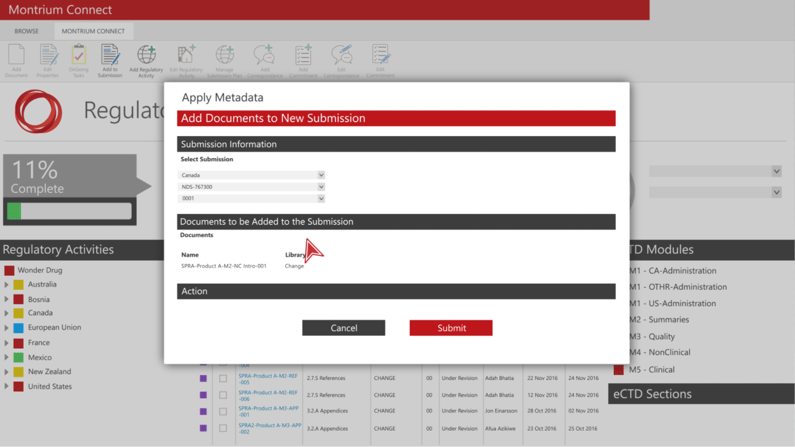
Task: Click the Cancel button in dialog
Action: click(344, 328)
